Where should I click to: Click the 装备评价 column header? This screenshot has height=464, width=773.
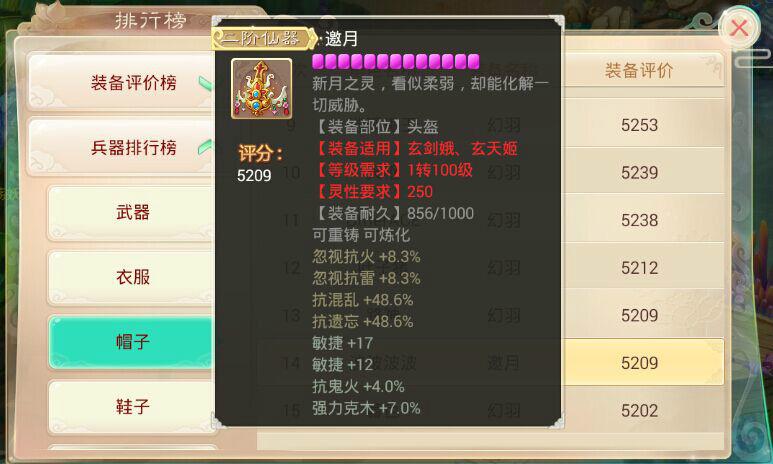(x=639, y=71)
